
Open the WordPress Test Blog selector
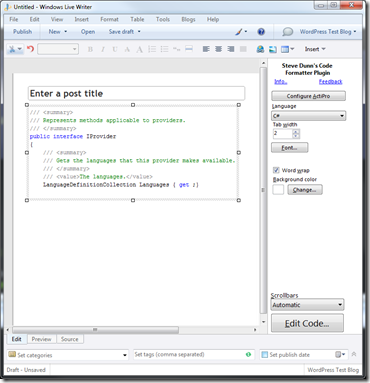coord(328,32)
